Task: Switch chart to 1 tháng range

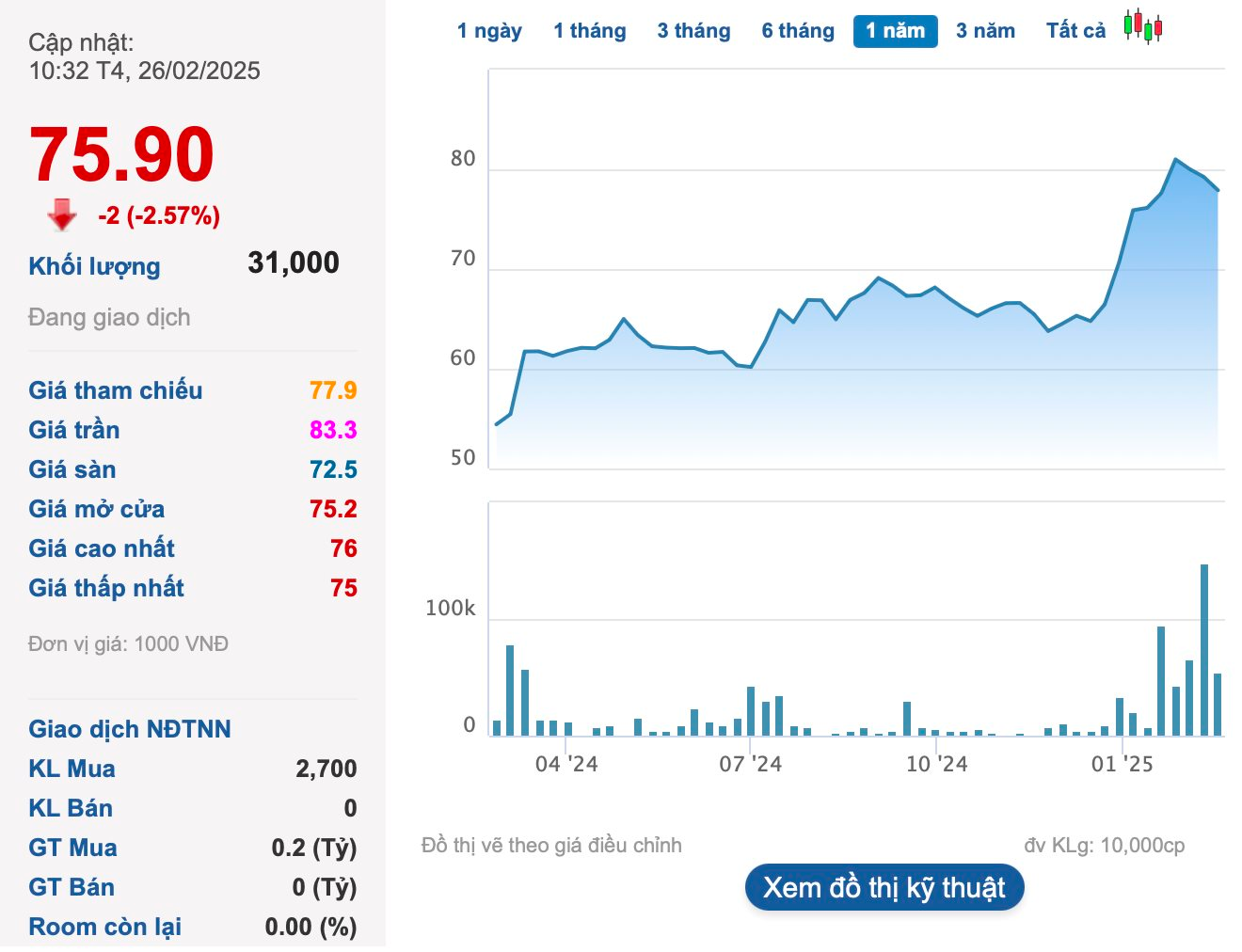Action: pyautogui.click(x=590, y=31)
